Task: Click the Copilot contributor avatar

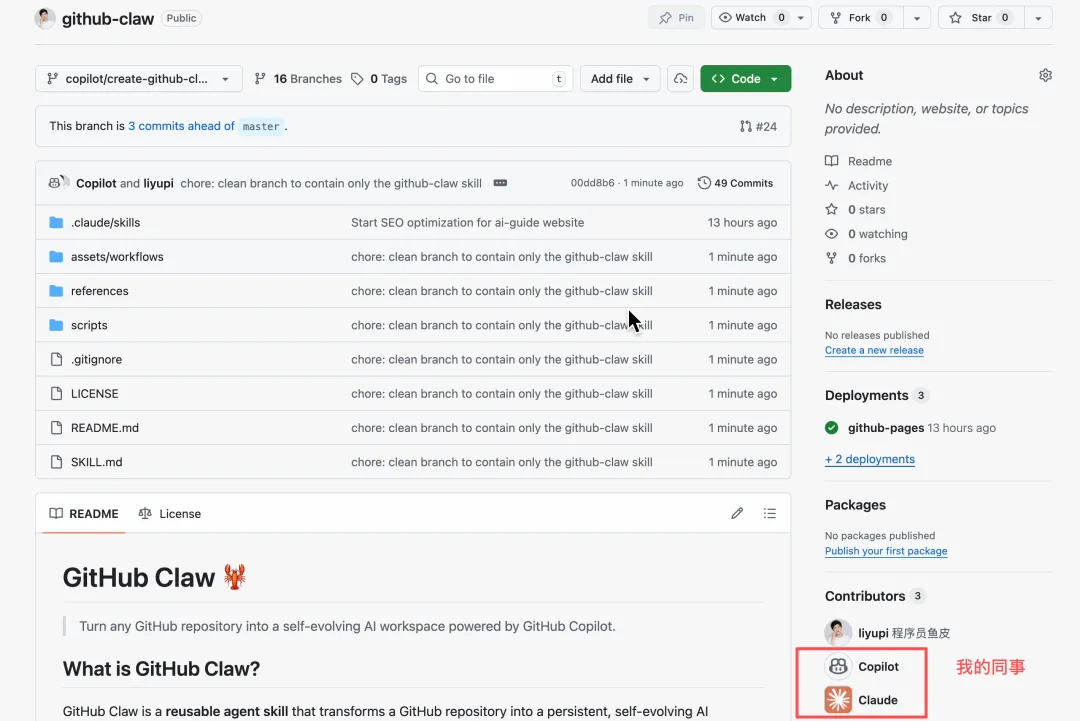Action: click(838, 667)
